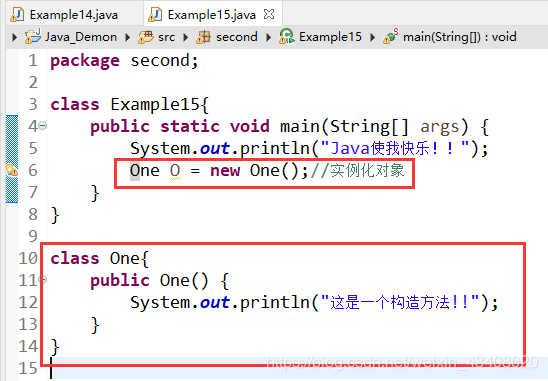548x381 pixels.
Task: Click the Example14.java file icon
Action: [x=17, y=15]
